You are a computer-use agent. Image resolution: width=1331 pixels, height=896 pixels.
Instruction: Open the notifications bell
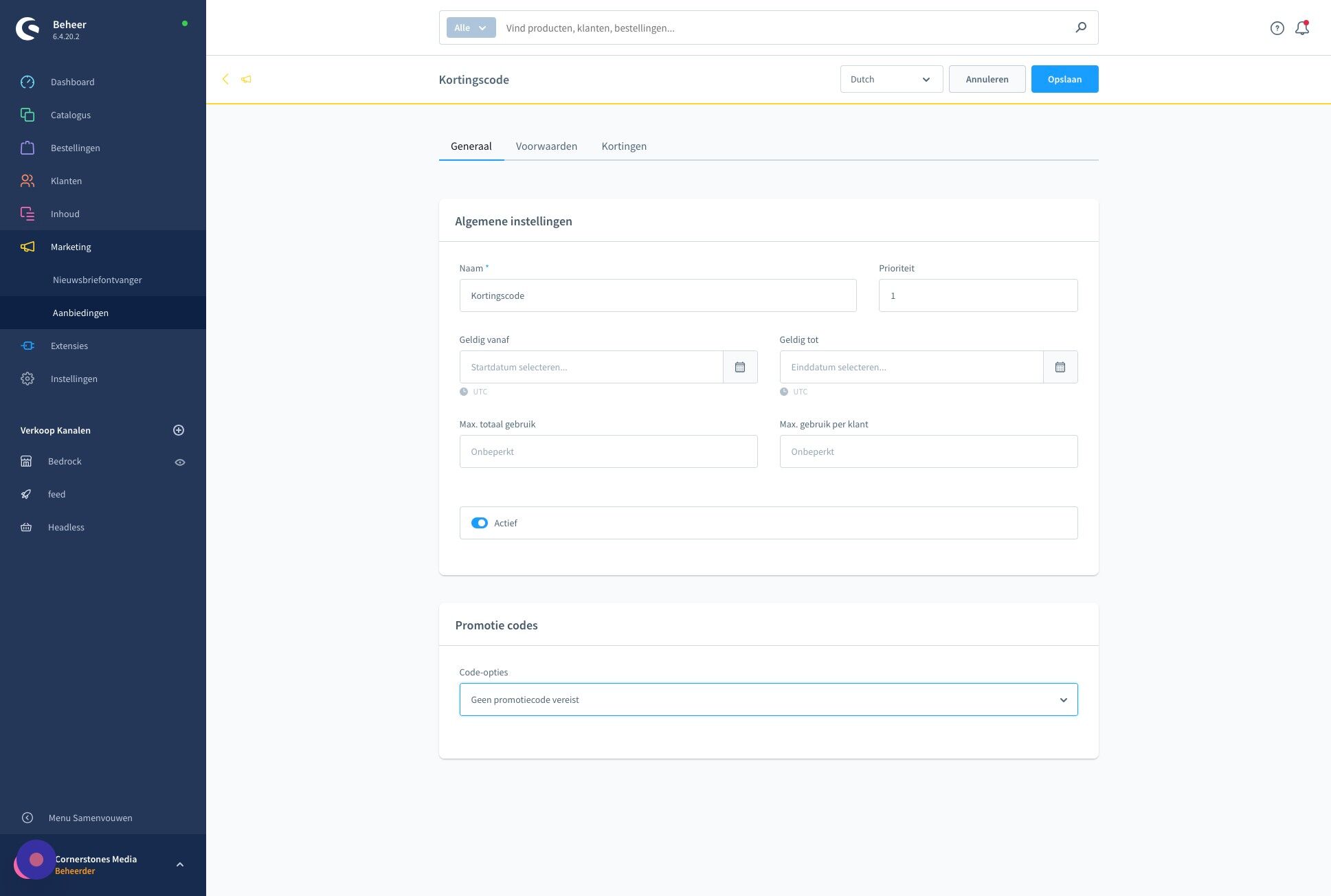[x=1302, y=28]
